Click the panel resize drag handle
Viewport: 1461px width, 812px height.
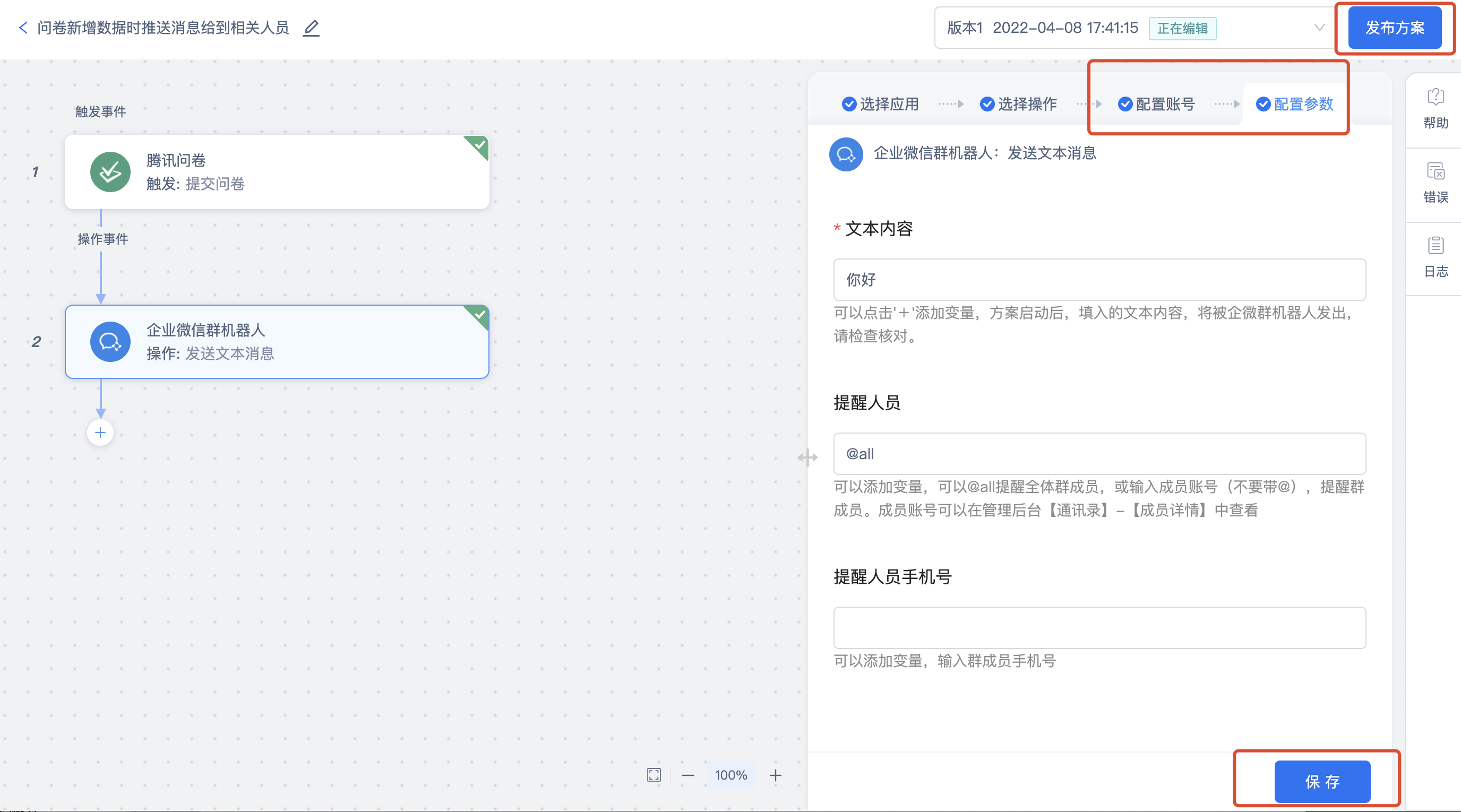(x=807, y=457)
